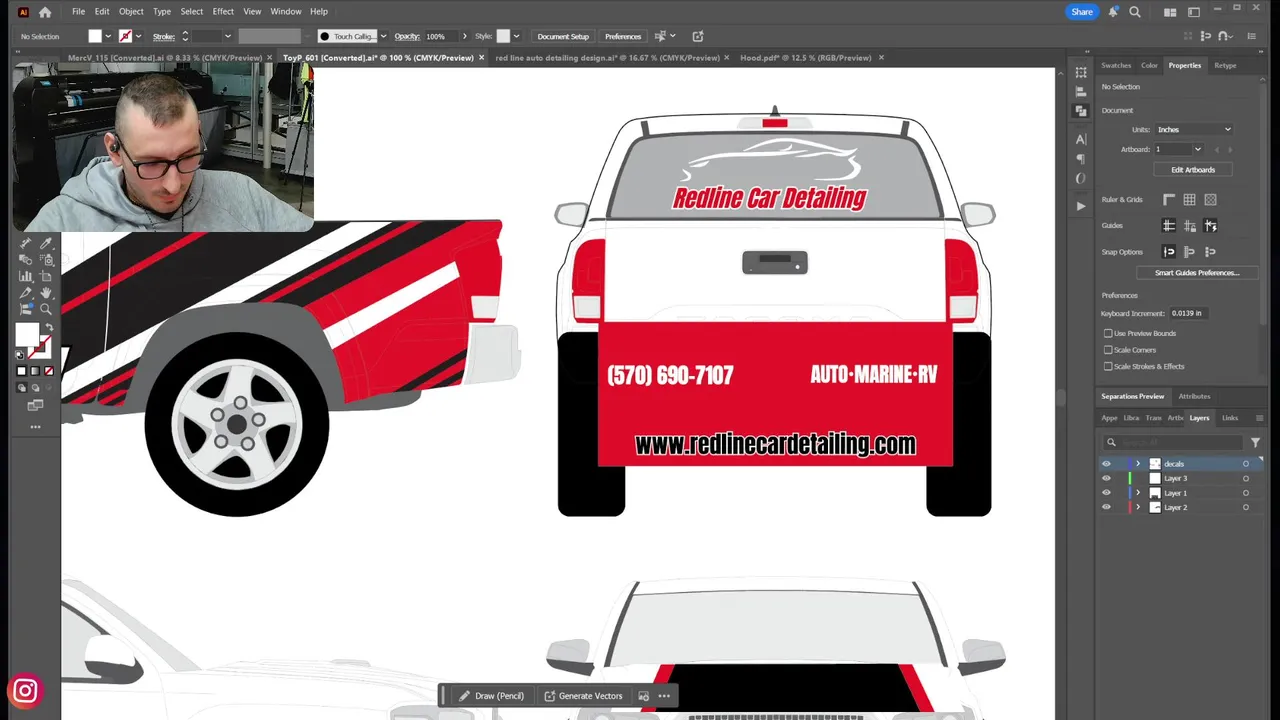Select the Hand tool
1280x720 pixels.
coord(46,293)
